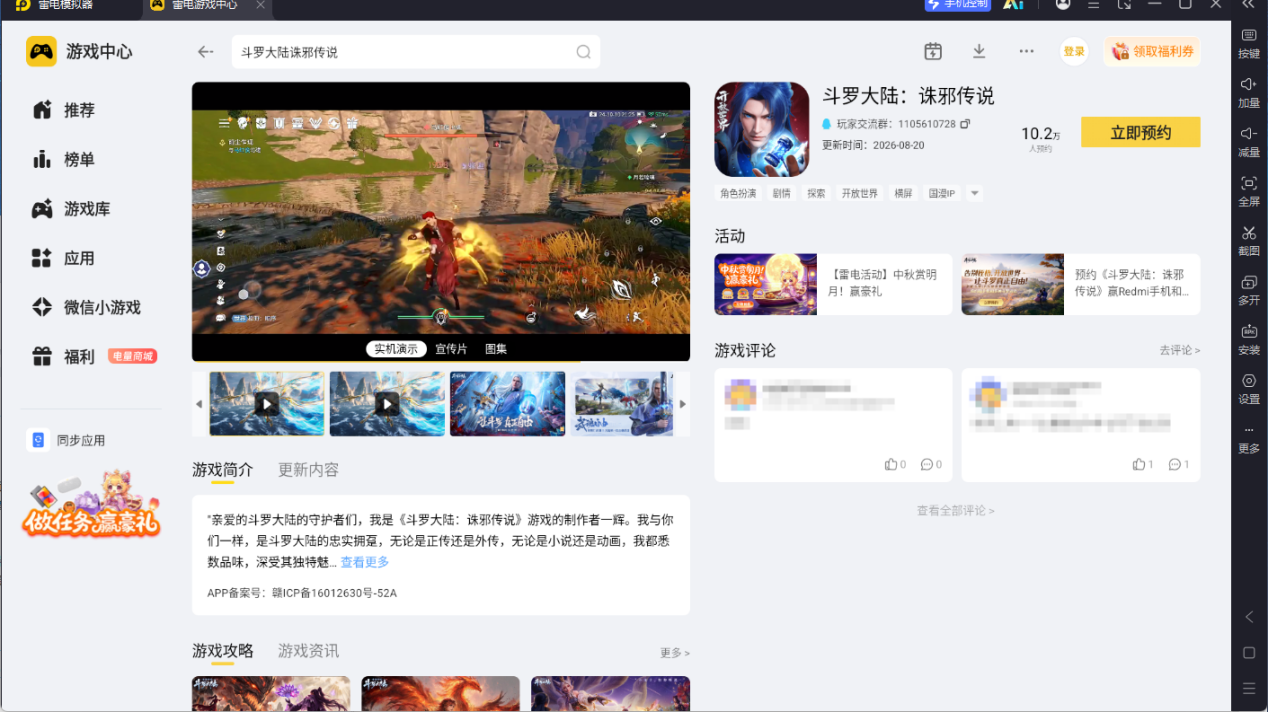
Task: Go back using the arrow button
Action: tap(205, 52)
